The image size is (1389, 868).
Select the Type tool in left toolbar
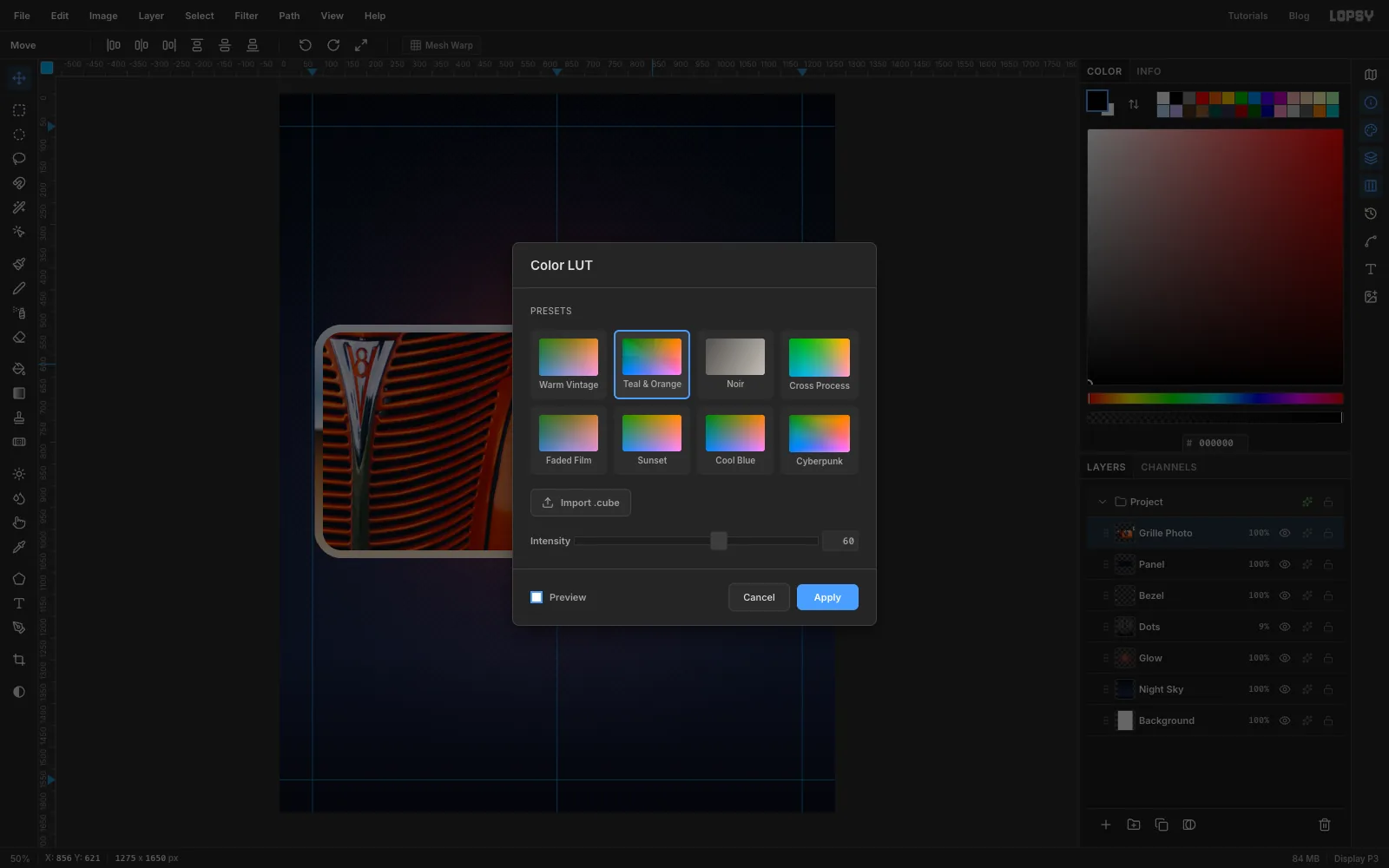[19, 603]
